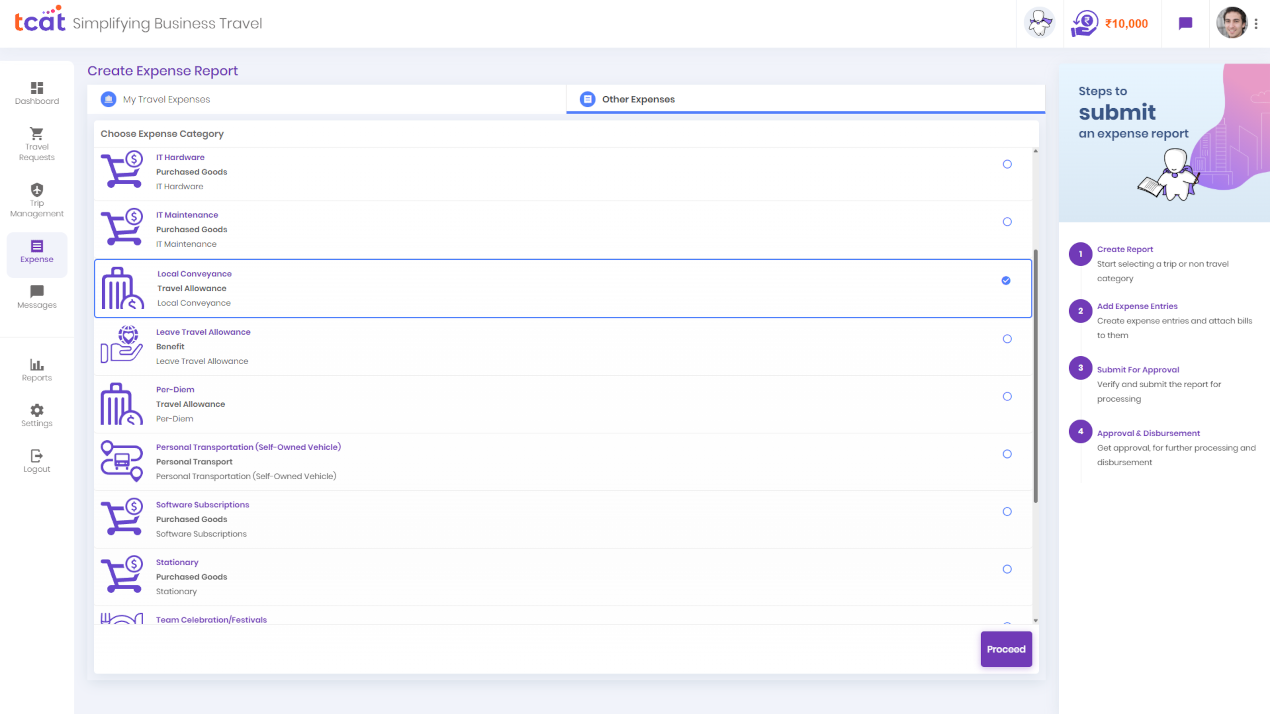Open the Reports page
This screenshot has width=1270, height=714.
(36, 367)
